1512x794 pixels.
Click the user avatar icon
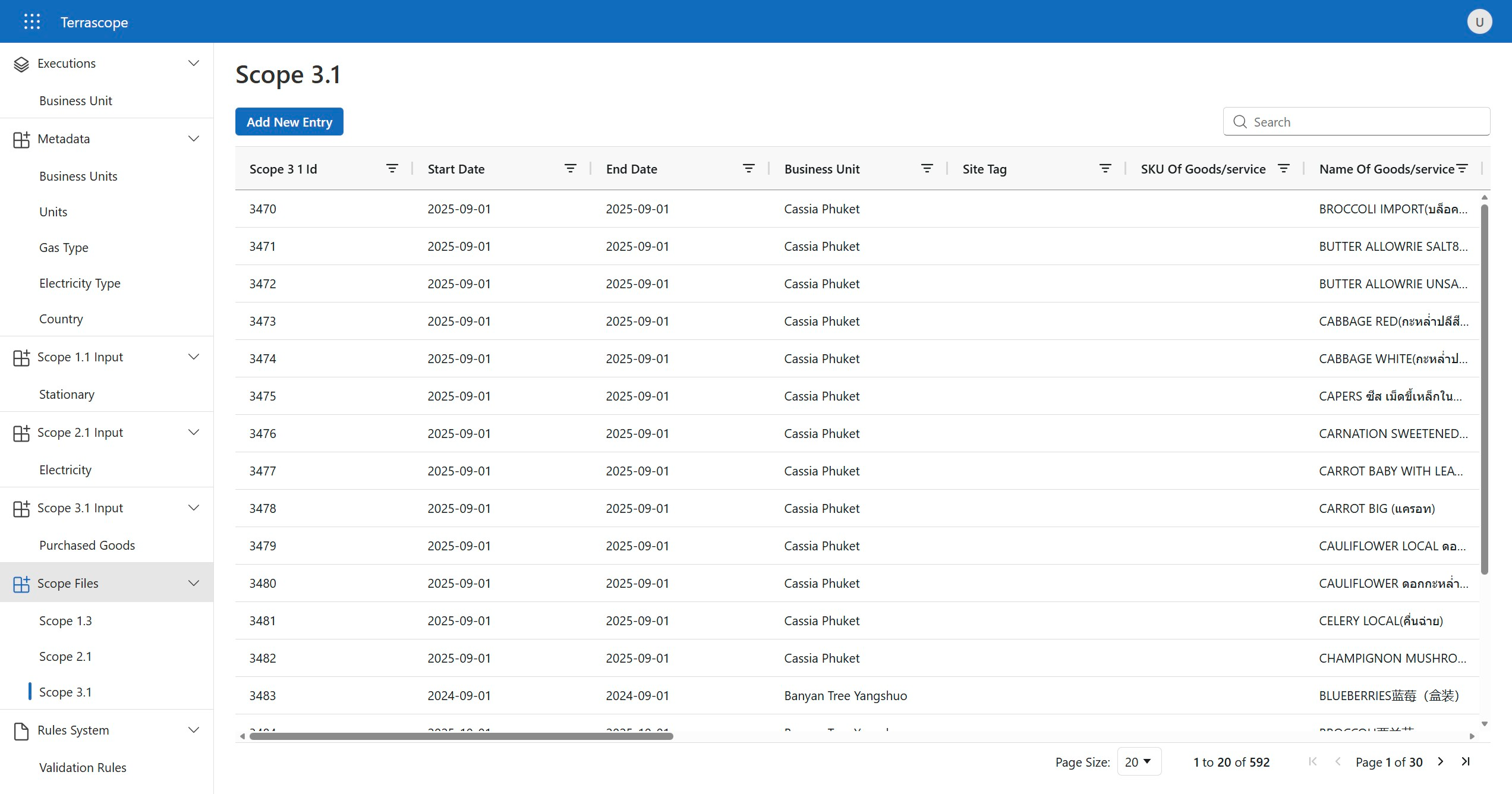click(x=1479, y=22)
